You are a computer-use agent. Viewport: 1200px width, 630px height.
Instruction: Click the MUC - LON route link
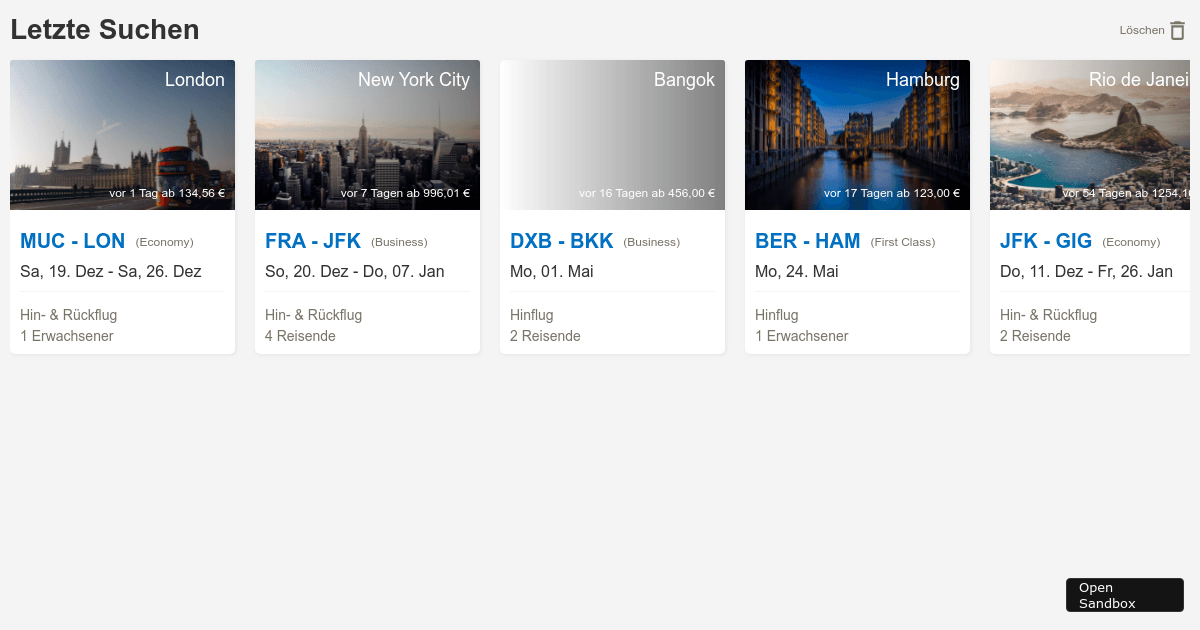[73, 241]
